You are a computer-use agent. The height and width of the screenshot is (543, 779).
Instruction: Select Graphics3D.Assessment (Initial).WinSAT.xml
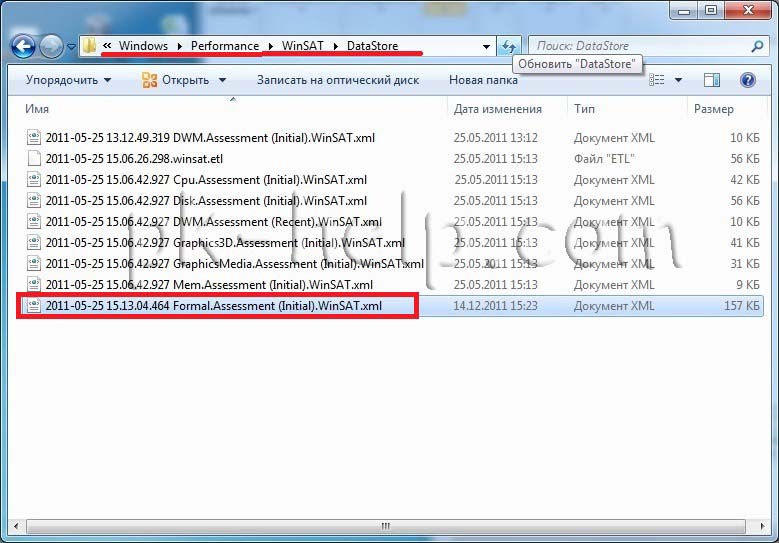pos(225,243)
